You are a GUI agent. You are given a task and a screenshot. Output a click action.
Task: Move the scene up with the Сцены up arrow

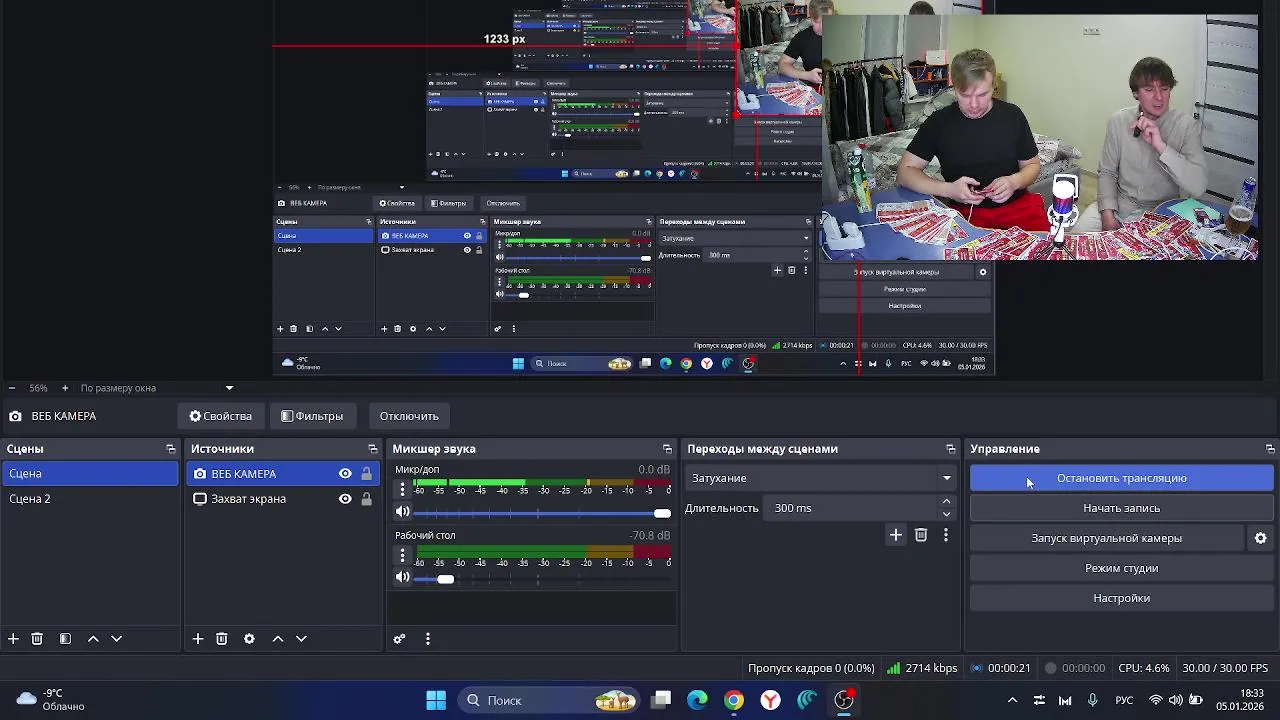[x=93, y=638]
